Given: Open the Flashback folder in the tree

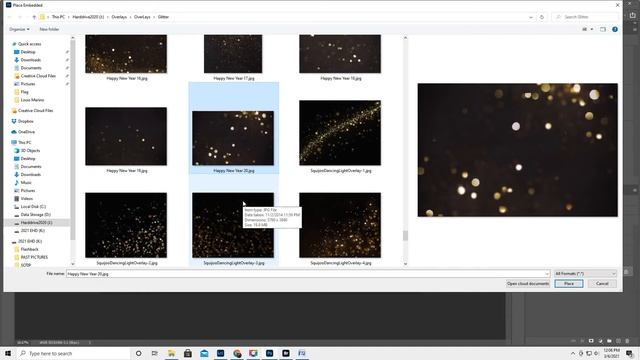Looking at the screenshot, I should click(29, 249).
